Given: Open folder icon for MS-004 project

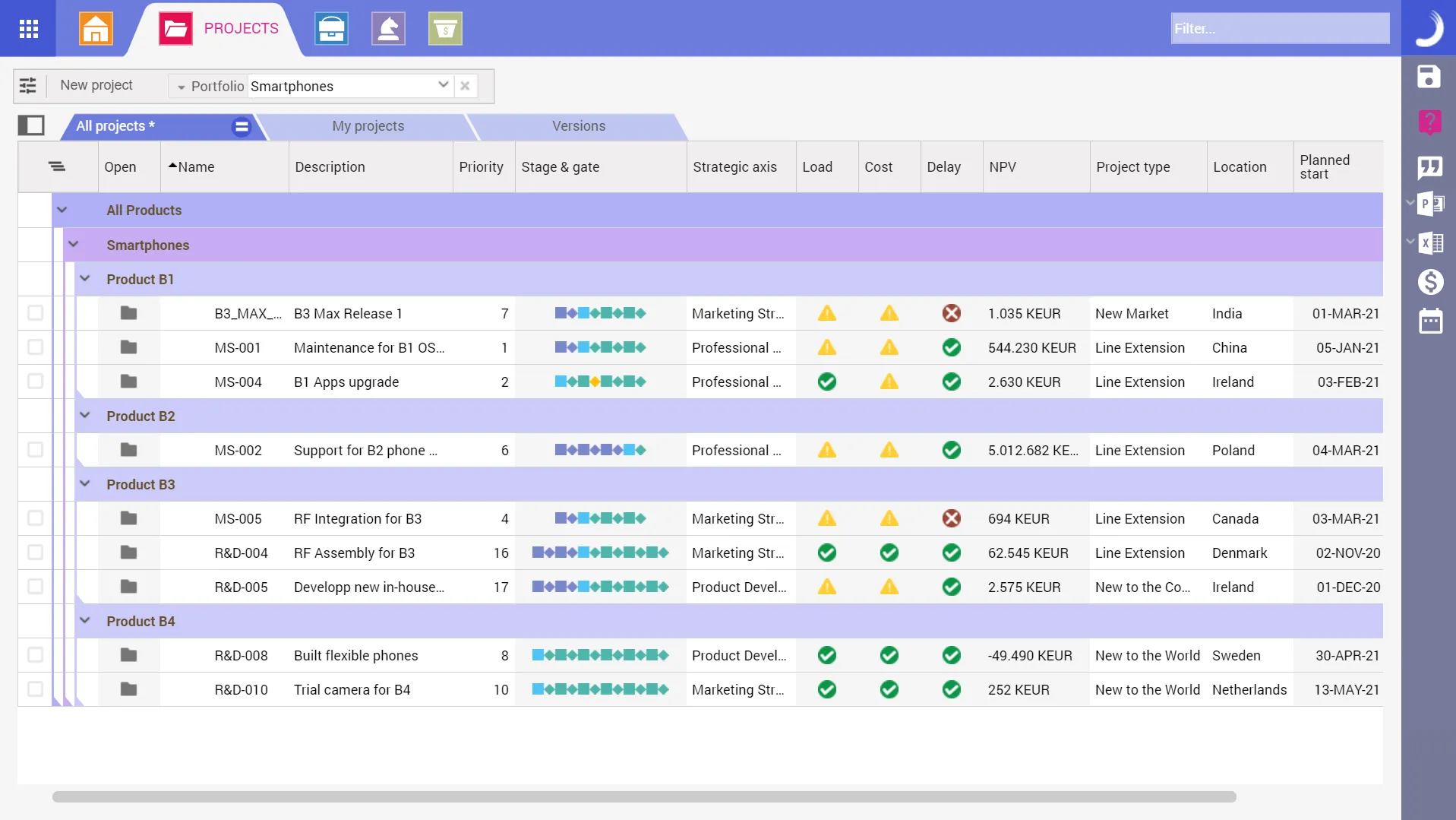Looking at the screenshot, I should point(128,382).
